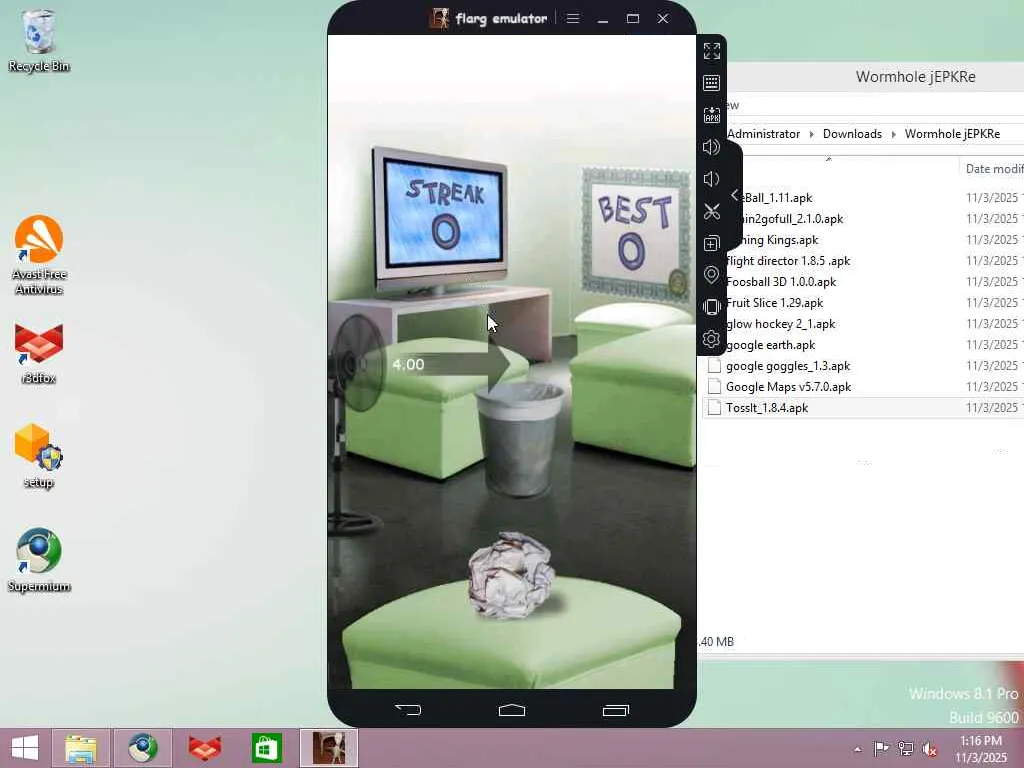Open the location pin icon in emulator sidebar

pyautogui.click(x=712, y=275)
